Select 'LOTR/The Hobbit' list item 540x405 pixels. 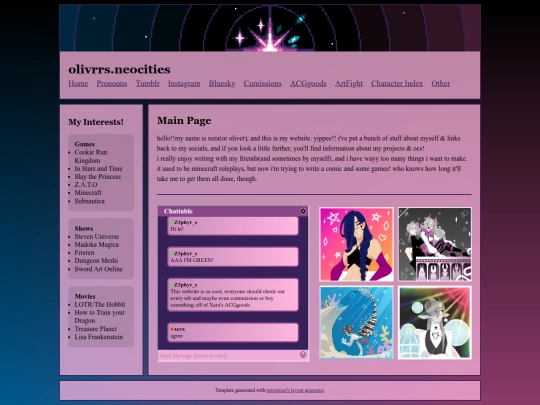(x=100, y=304)
